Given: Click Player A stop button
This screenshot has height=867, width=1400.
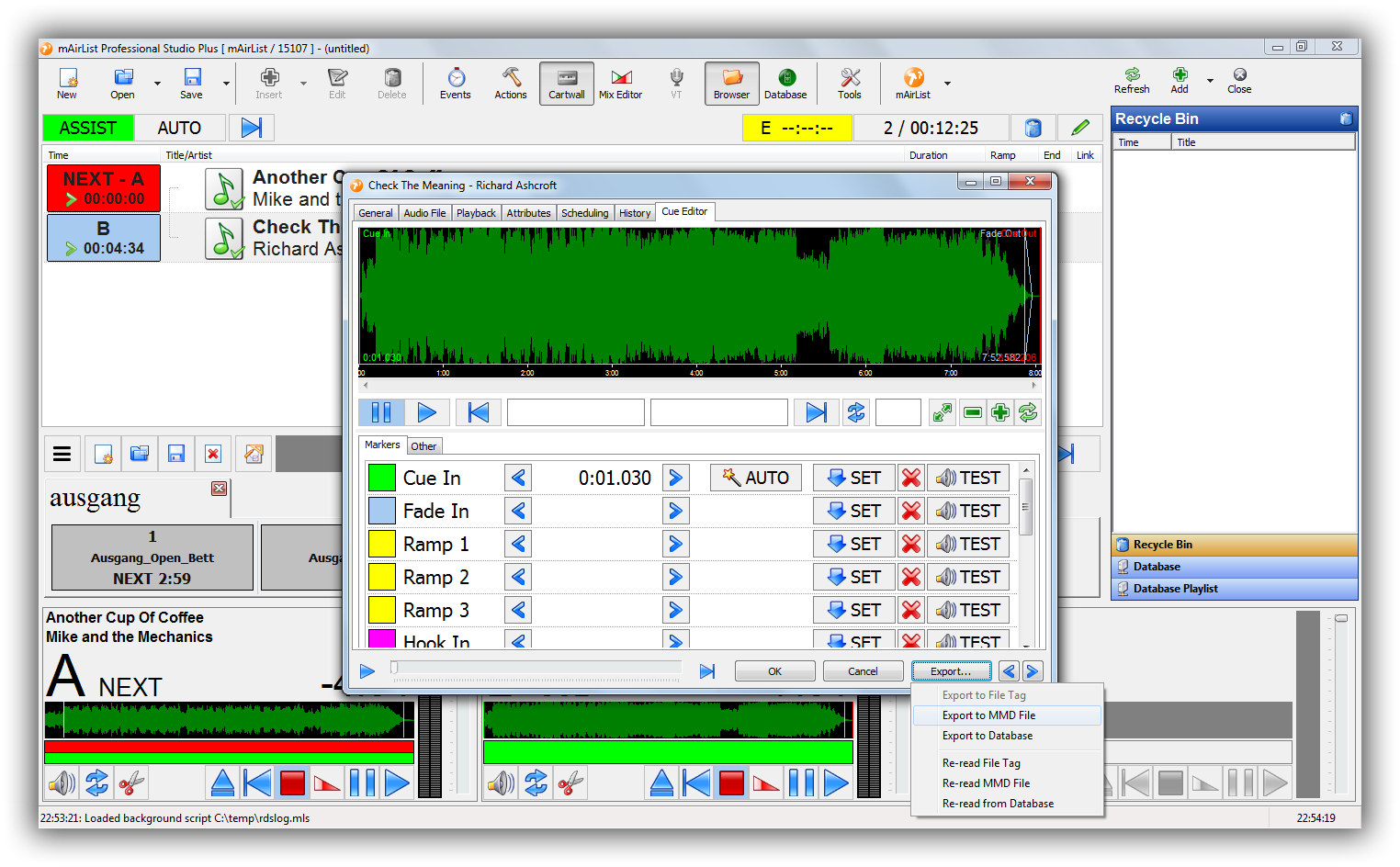Looking at the screenshot, I should (x=292, y=783).
